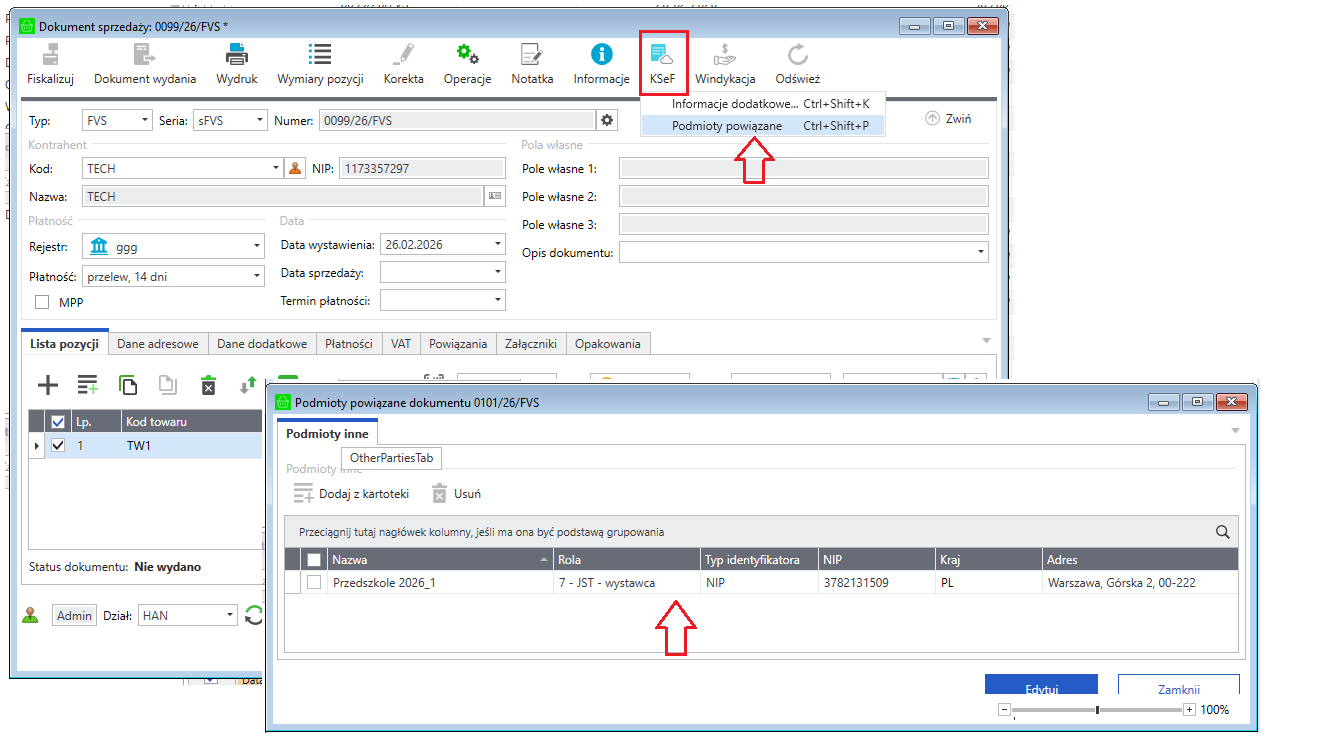Click the Fiskalizuj toolbar icon
1327x742 pixels.
tap(50, 56)
